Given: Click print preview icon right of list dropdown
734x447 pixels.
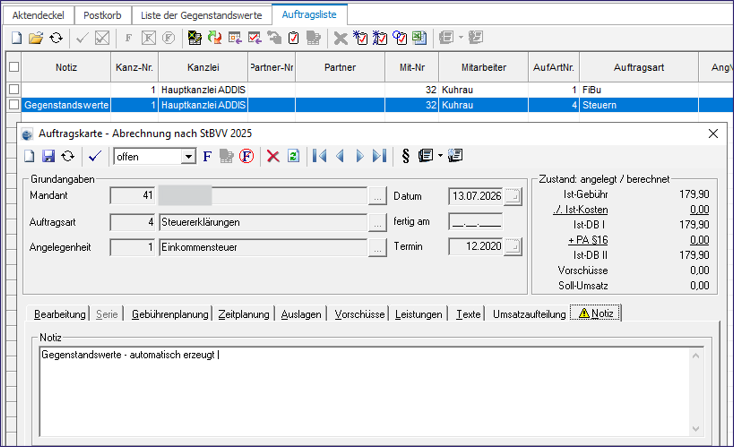Looking at the screenshot, I should 455,155.
